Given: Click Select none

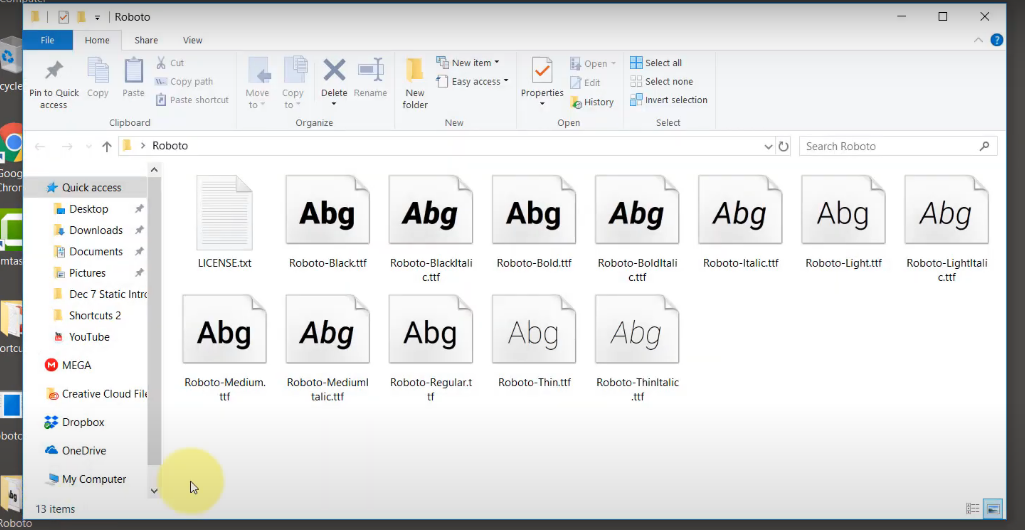Looking at the screenshot, I should pyautogui.click(x=661, y=82).
